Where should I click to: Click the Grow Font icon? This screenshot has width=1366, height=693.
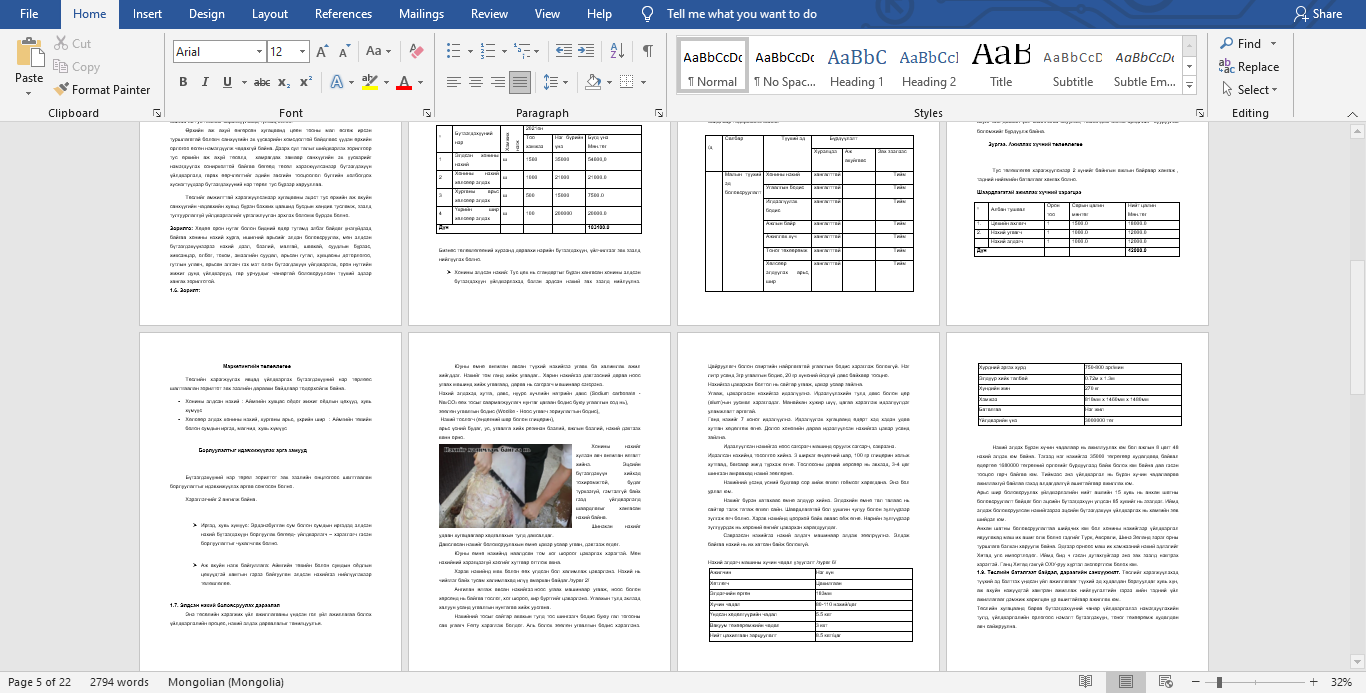(324, 51)
